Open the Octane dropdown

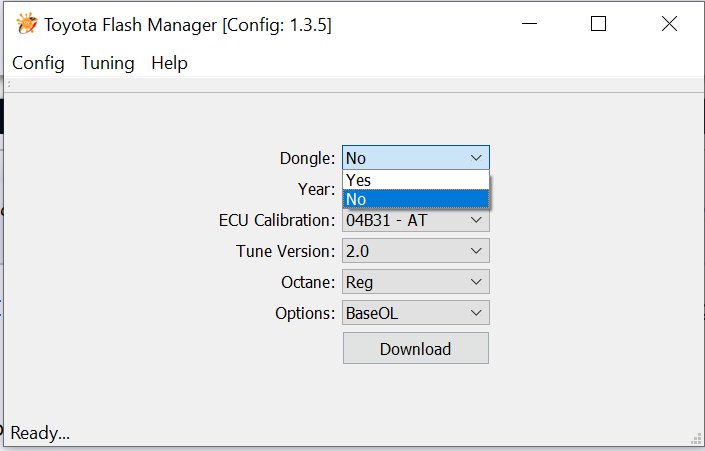click(x=416, y=282)
